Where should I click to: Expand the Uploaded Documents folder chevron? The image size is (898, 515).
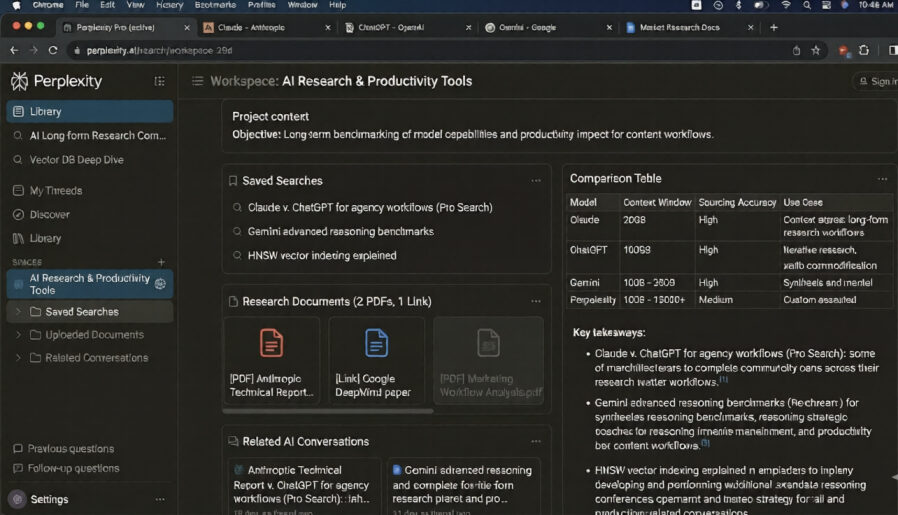[x=18, y=335]
